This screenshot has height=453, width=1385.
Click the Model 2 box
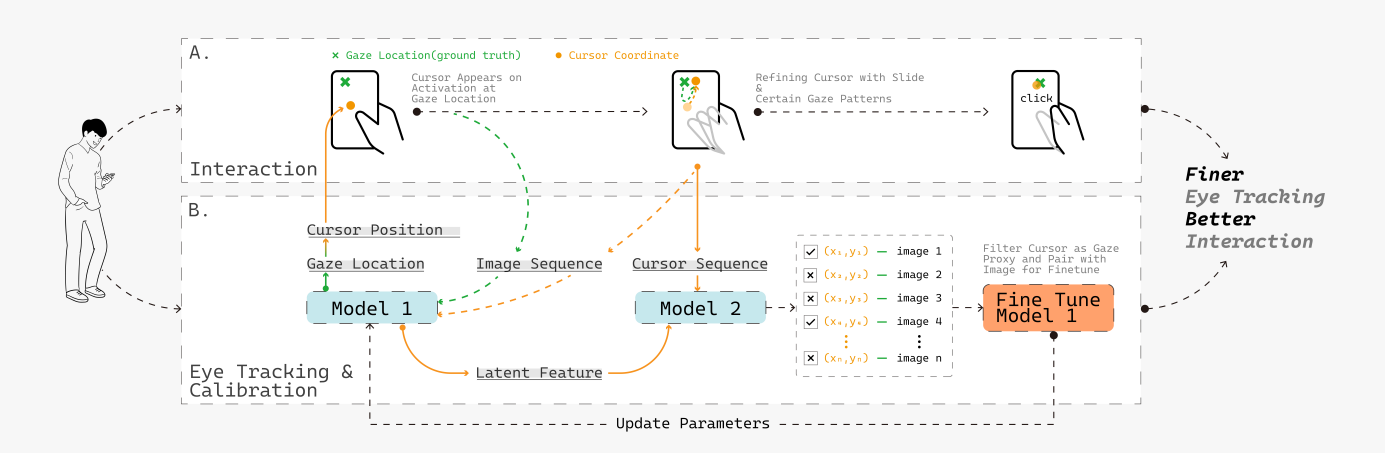700,308
